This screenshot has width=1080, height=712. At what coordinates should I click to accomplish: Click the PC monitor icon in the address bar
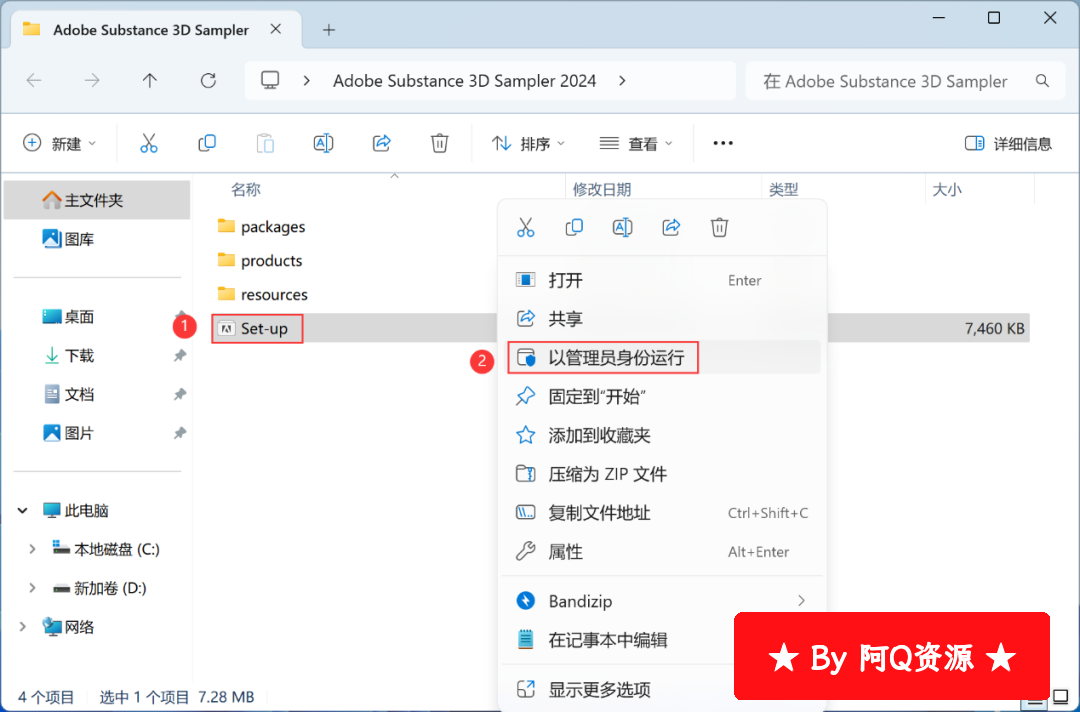270,81
